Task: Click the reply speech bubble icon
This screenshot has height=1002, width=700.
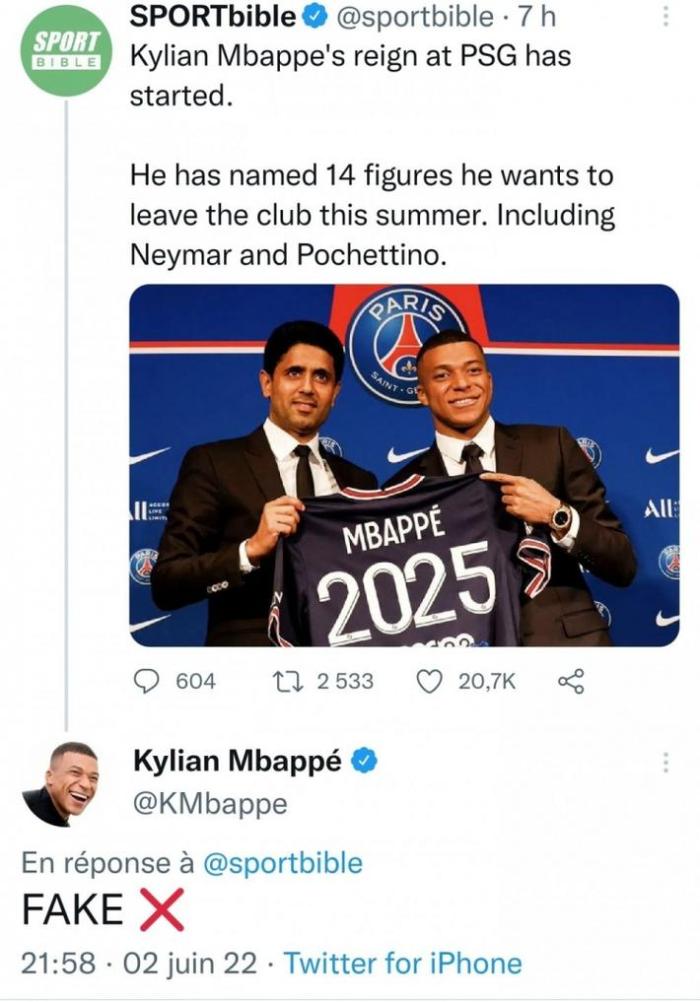Action: point(146,681)
